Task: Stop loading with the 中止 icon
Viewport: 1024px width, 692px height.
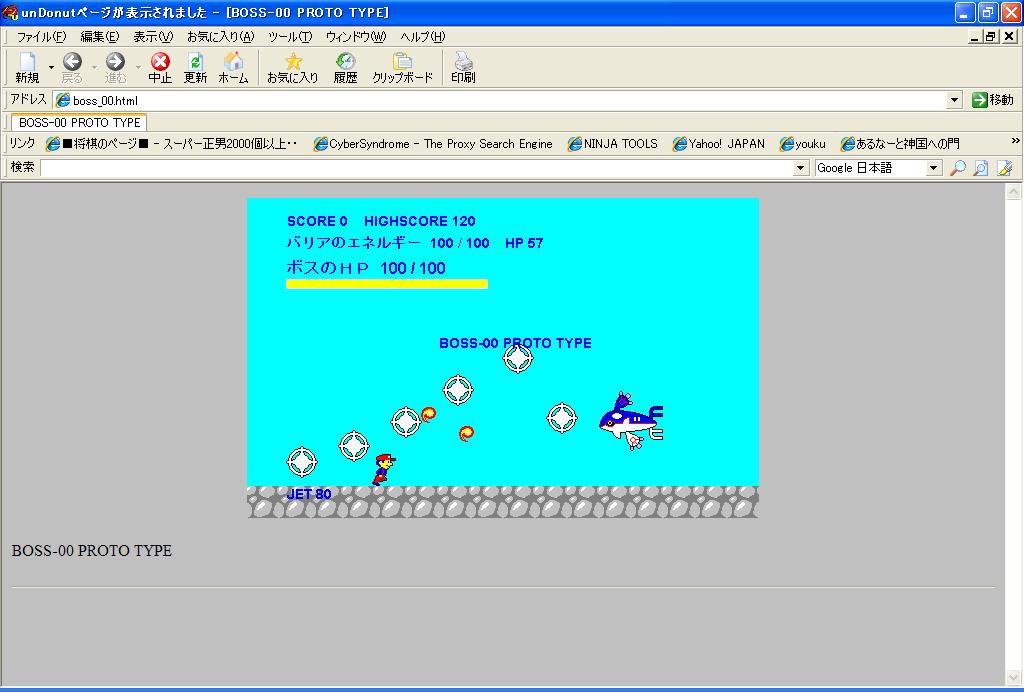Action: coord(160,62)
